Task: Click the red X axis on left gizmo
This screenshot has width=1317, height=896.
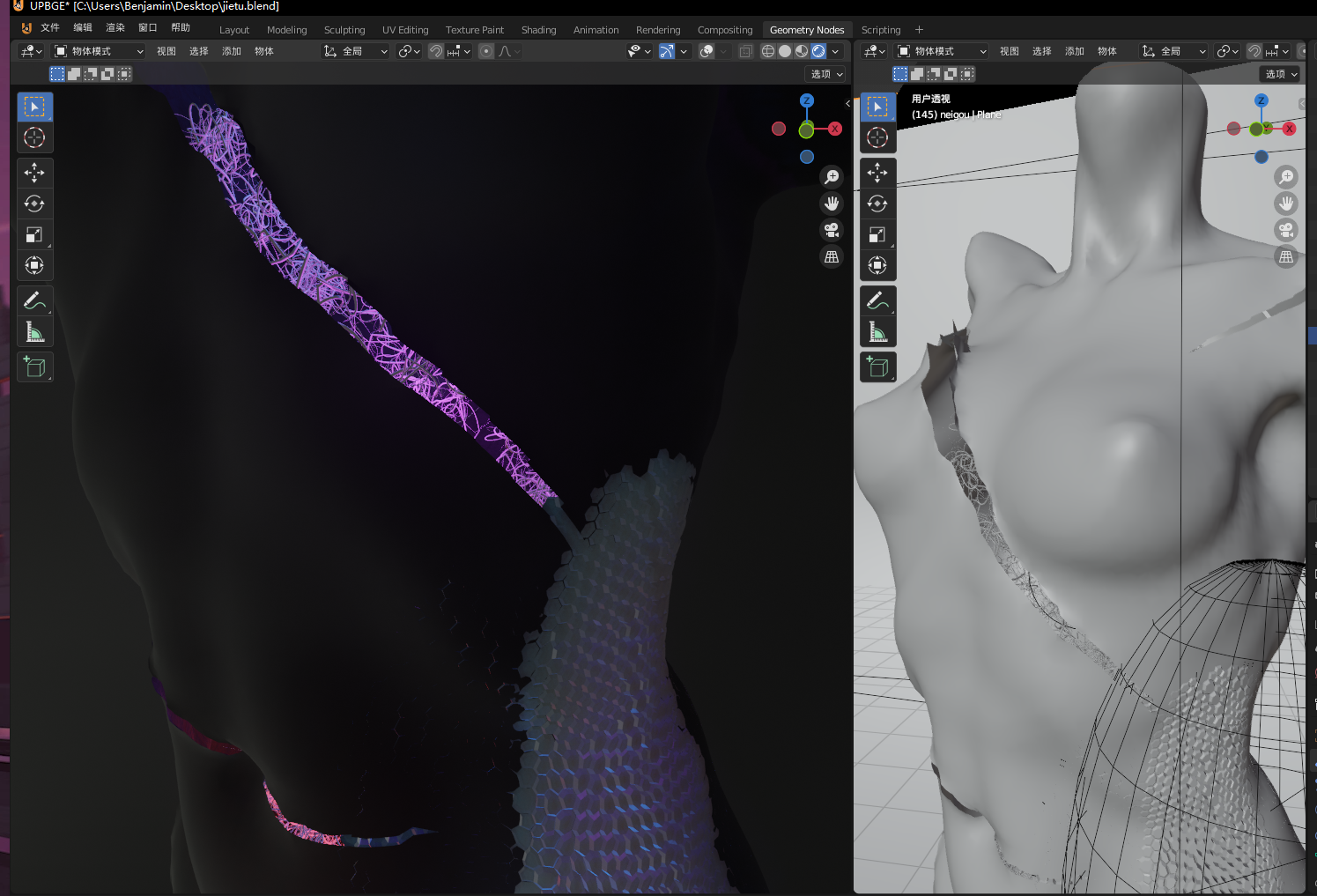Action: tap(835, 129)
